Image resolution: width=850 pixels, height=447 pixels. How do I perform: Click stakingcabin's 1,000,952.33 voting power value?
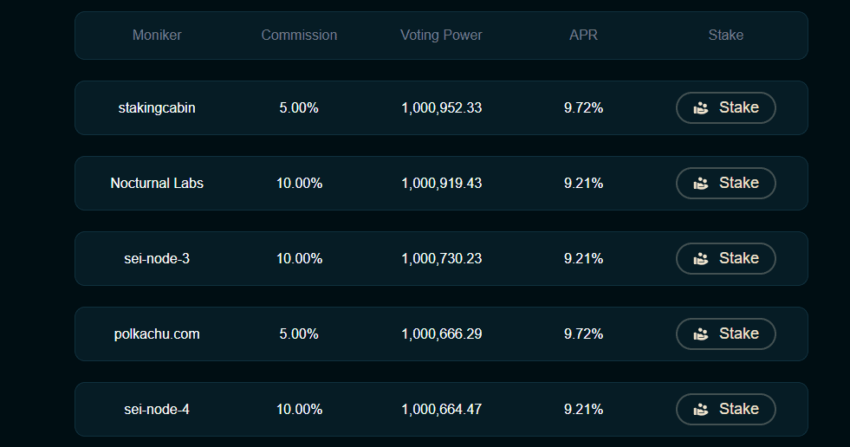pos(441,108)
